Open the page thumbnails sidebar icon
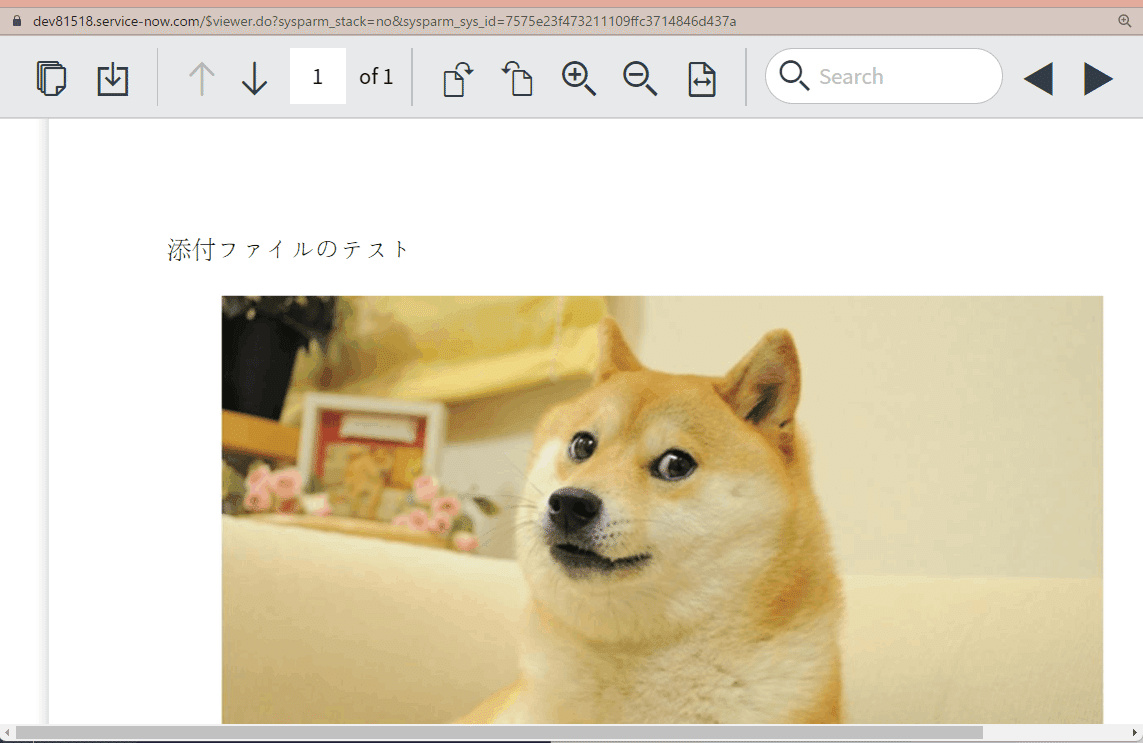 pos(51,78)
